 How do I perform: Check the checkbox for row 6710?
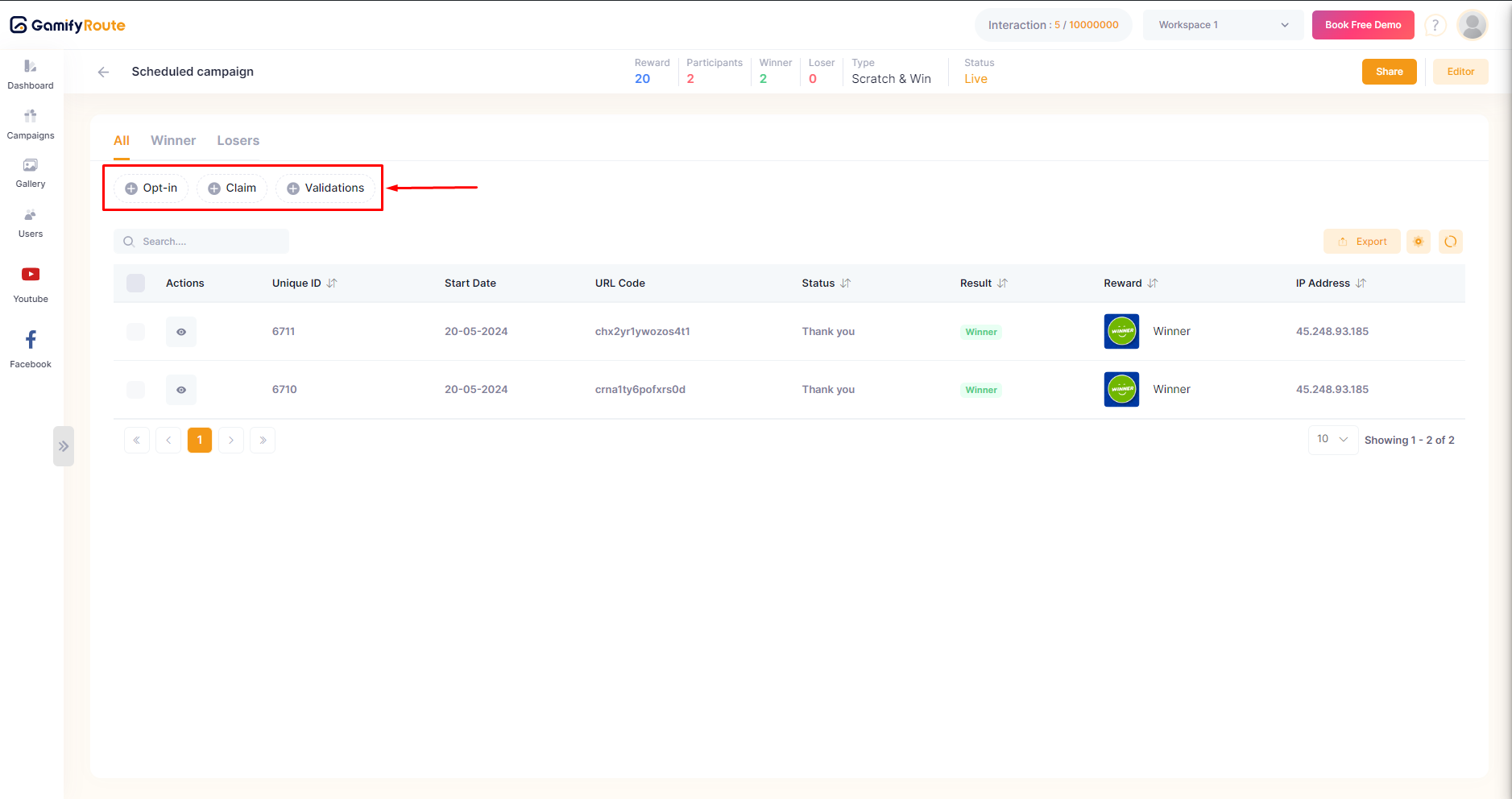pyautogui.click(x=136, y=390)
